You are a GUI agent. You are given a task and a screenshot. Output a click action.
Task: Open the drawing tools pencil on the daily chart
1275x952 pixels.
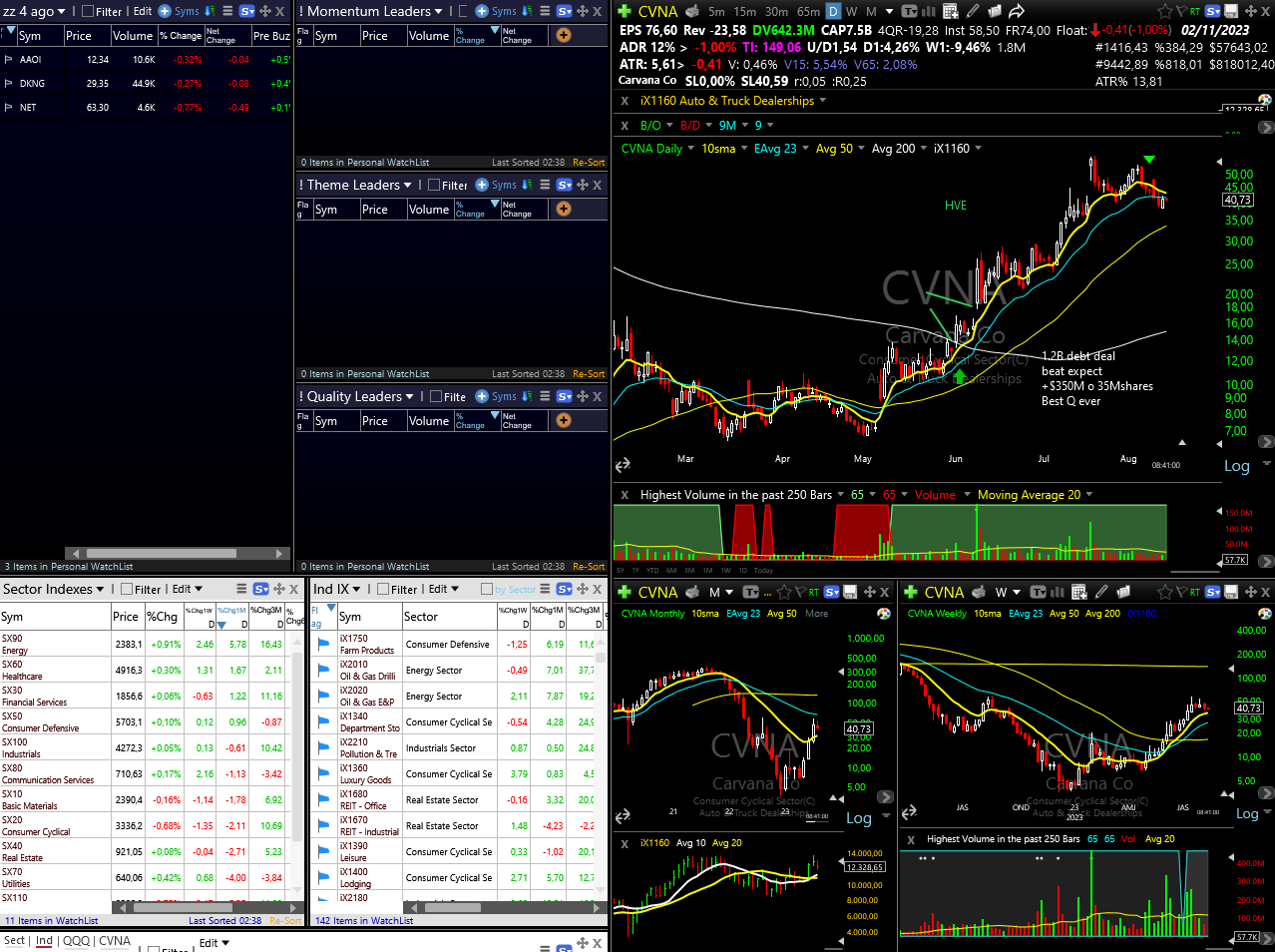pyautogui.click(x=972, y=11)
